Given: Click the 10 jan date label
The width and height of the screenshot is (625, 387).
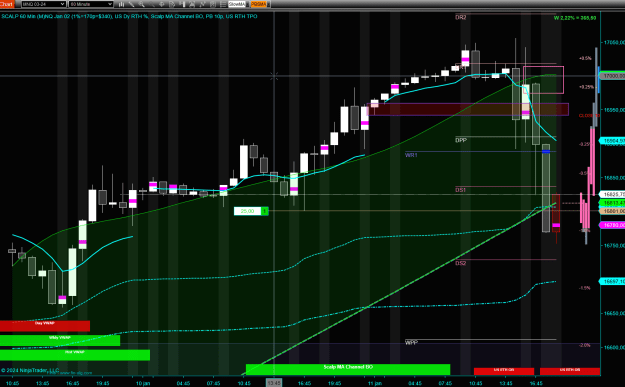Looking at the screenshot, I should point(143,383).
